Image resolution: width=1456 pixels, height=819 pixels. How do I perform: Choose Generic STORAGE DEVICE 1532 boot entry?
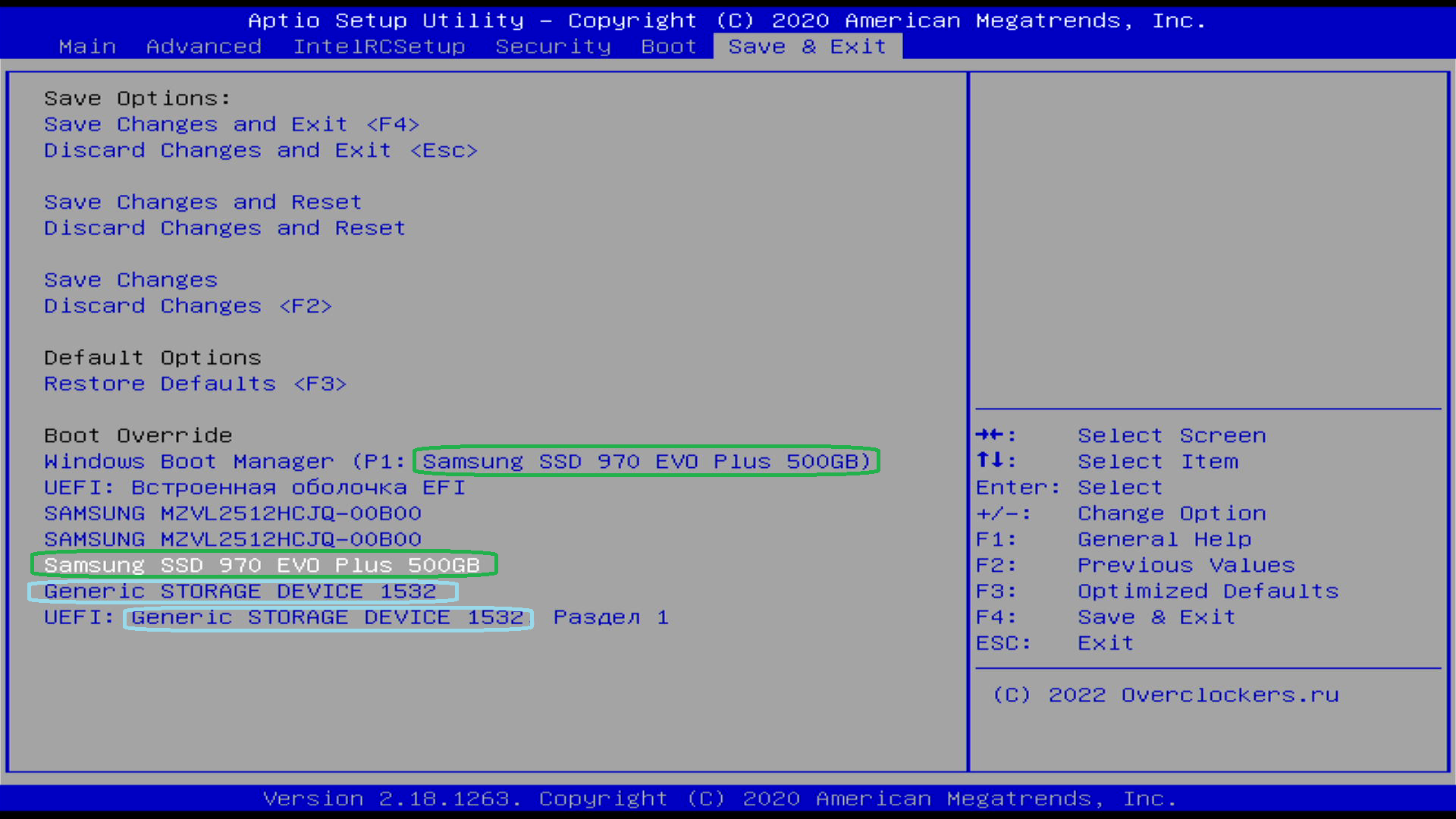(240, 591)
